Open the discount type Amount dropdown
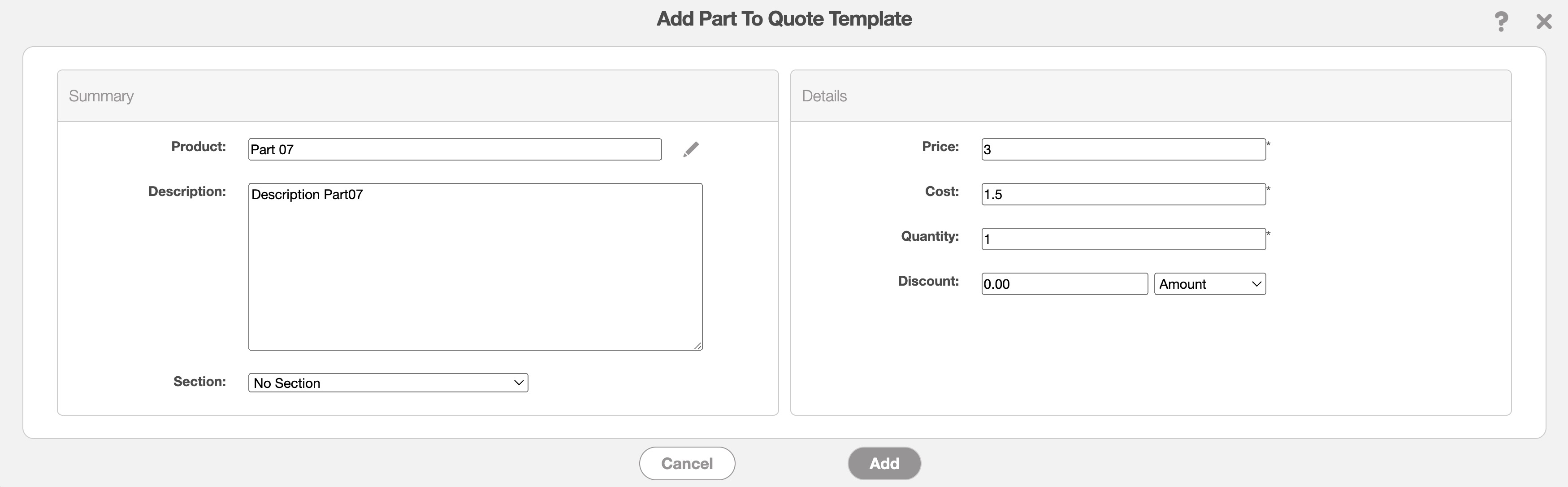1568x487 pixels. [1209, 284]
